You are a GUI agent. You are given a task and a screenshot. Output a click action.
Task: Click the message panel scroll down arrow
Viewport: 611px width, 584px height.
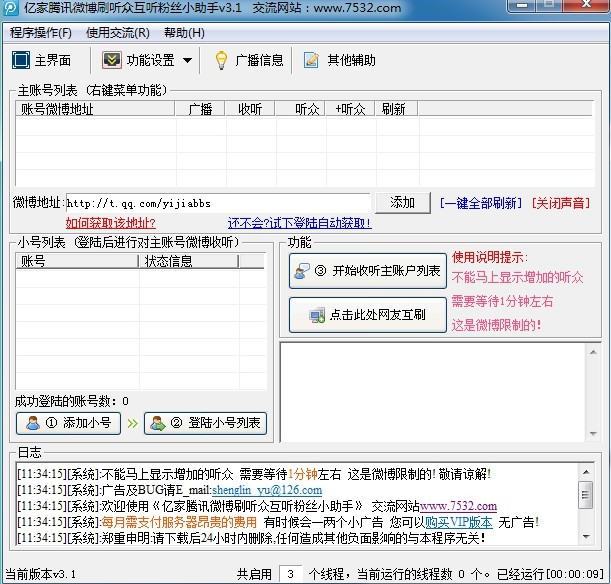coord(593,434)
